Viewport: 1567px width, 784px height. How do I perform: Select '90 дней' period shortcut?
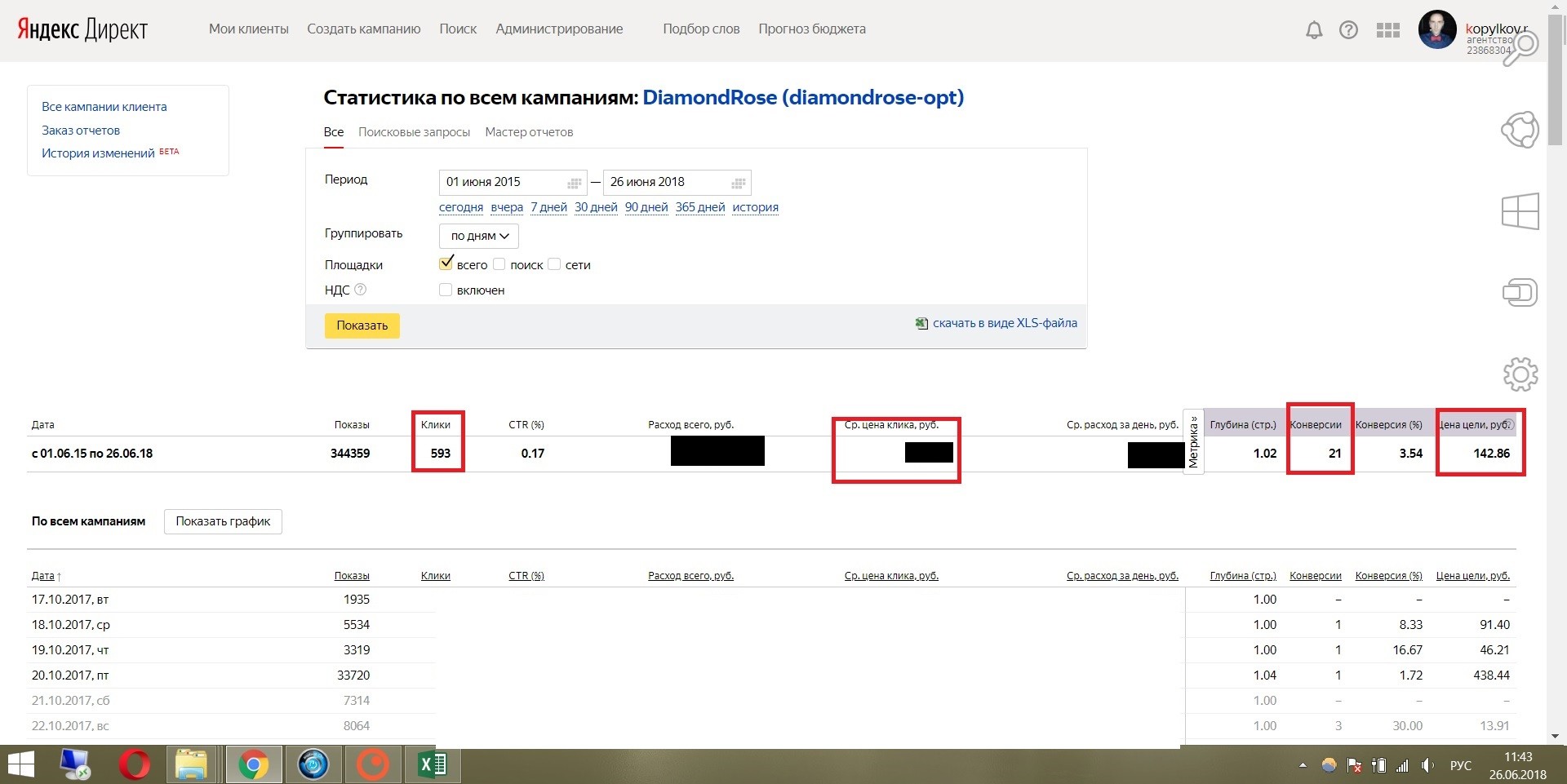[646, 207]
